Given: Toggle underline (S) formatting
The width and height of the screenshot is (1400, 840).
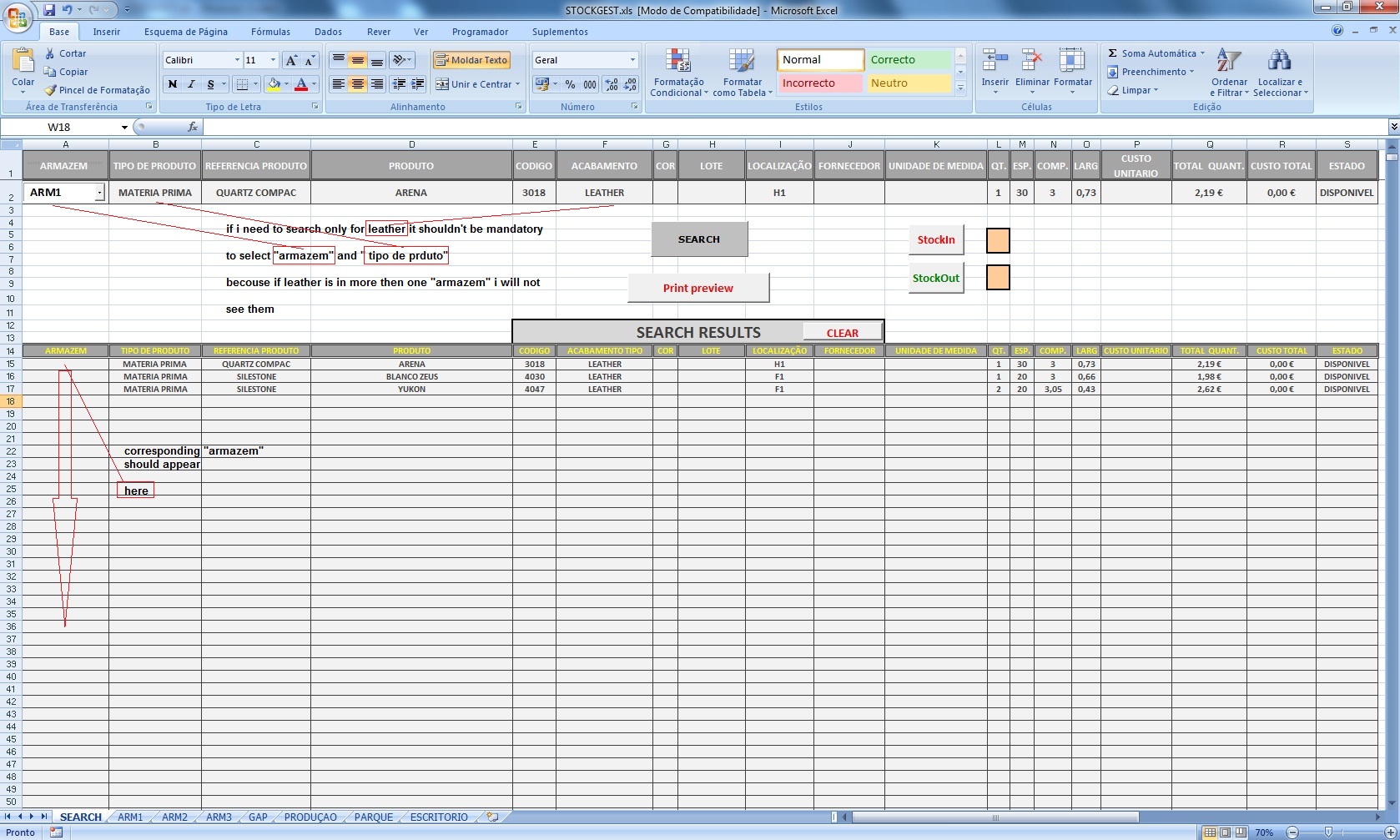Looking at the screenshot, I should [x=210, y=84].
